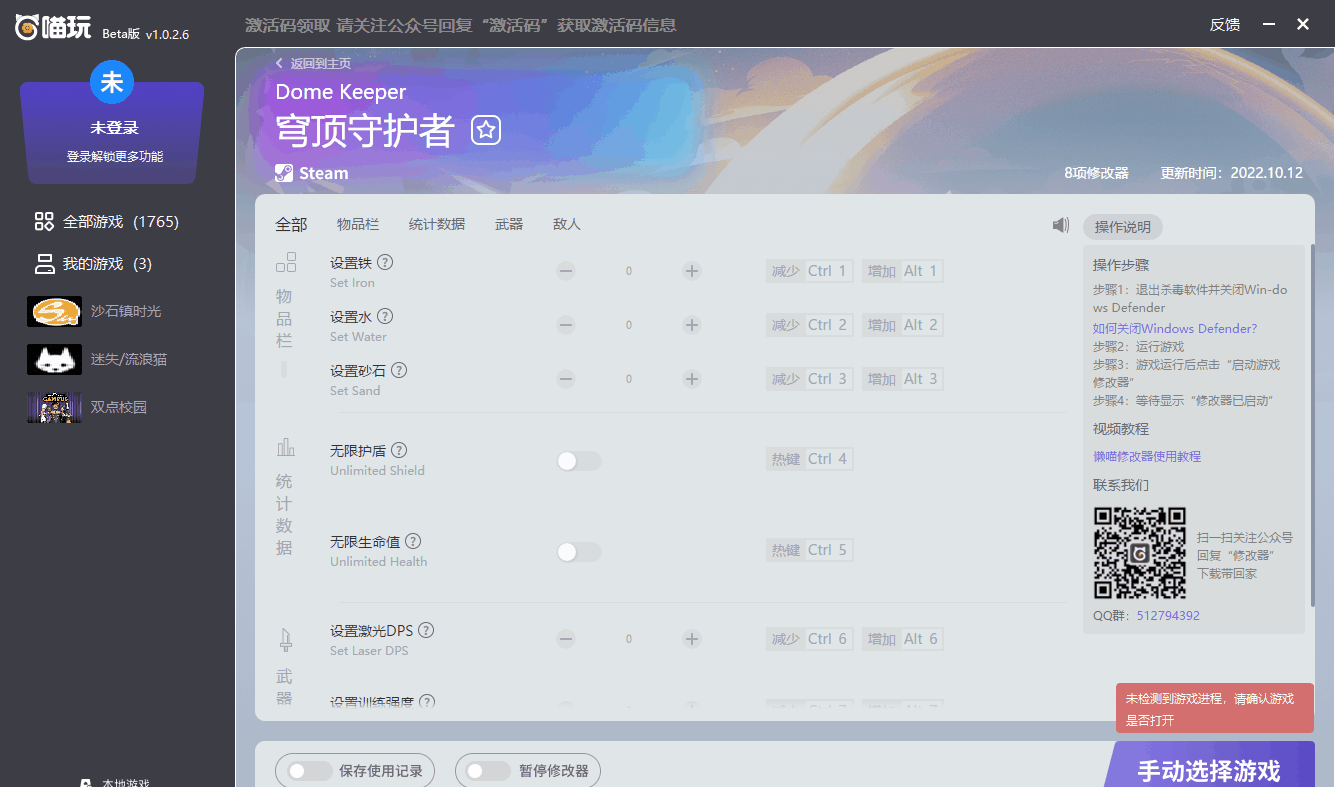Add Dome Keeper to favorites star

click(x=486, y=130)
